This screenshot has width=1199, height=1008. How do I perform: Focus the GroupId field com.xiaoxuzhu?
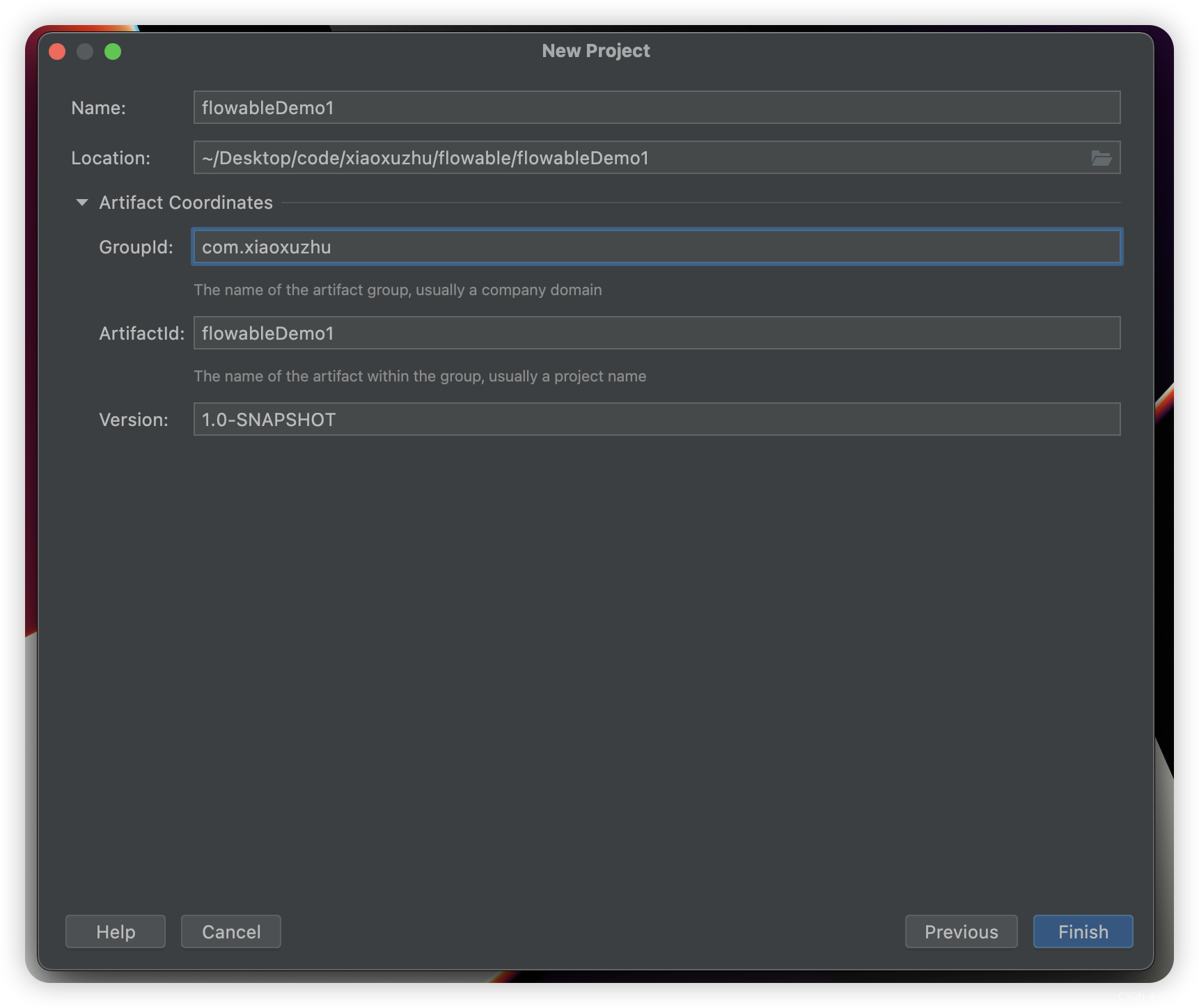tap(657, 246)
